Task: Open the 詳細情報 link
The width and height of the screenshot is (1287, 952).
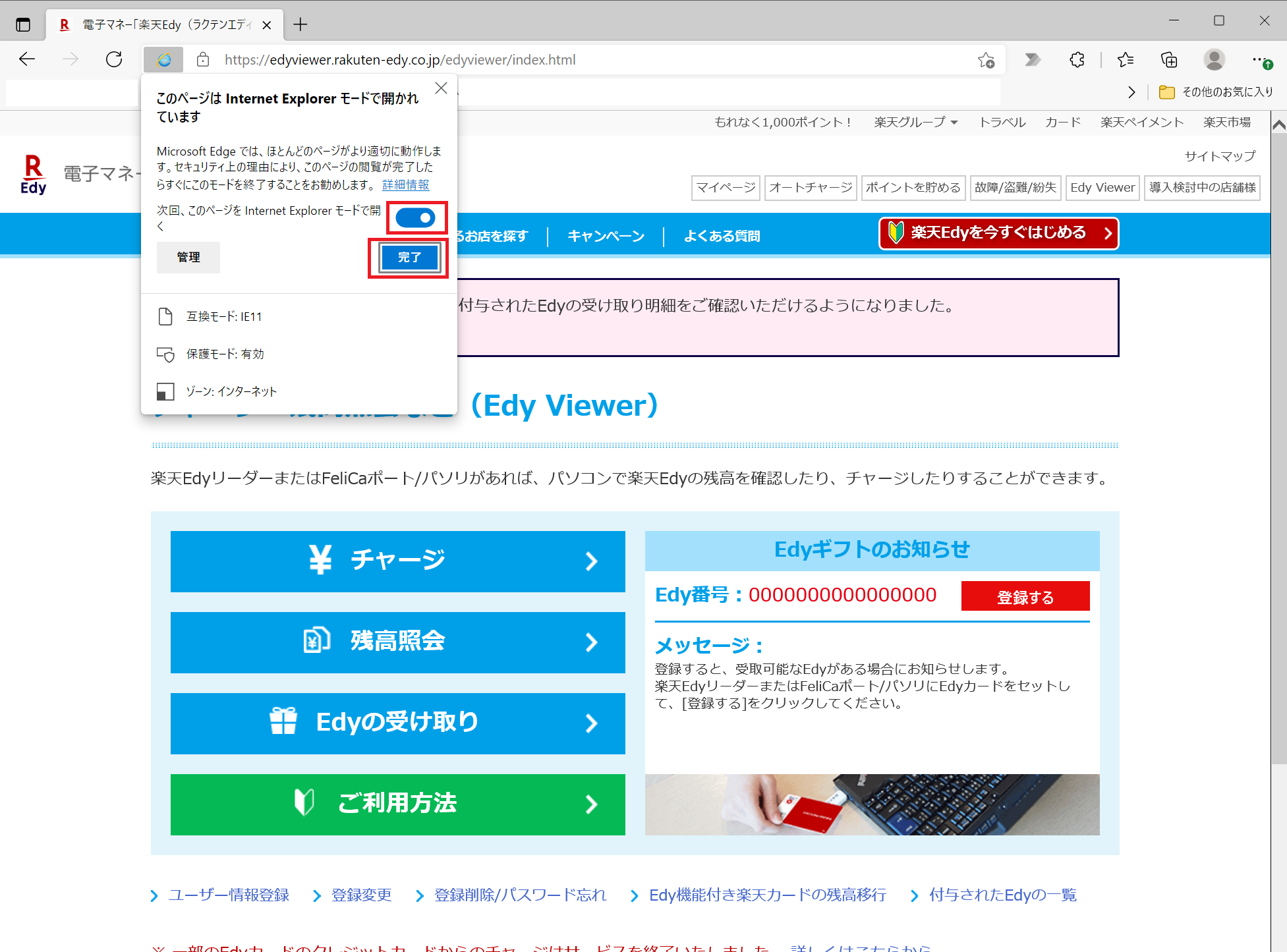Action: pyautogui.click(x=405, y=185)
